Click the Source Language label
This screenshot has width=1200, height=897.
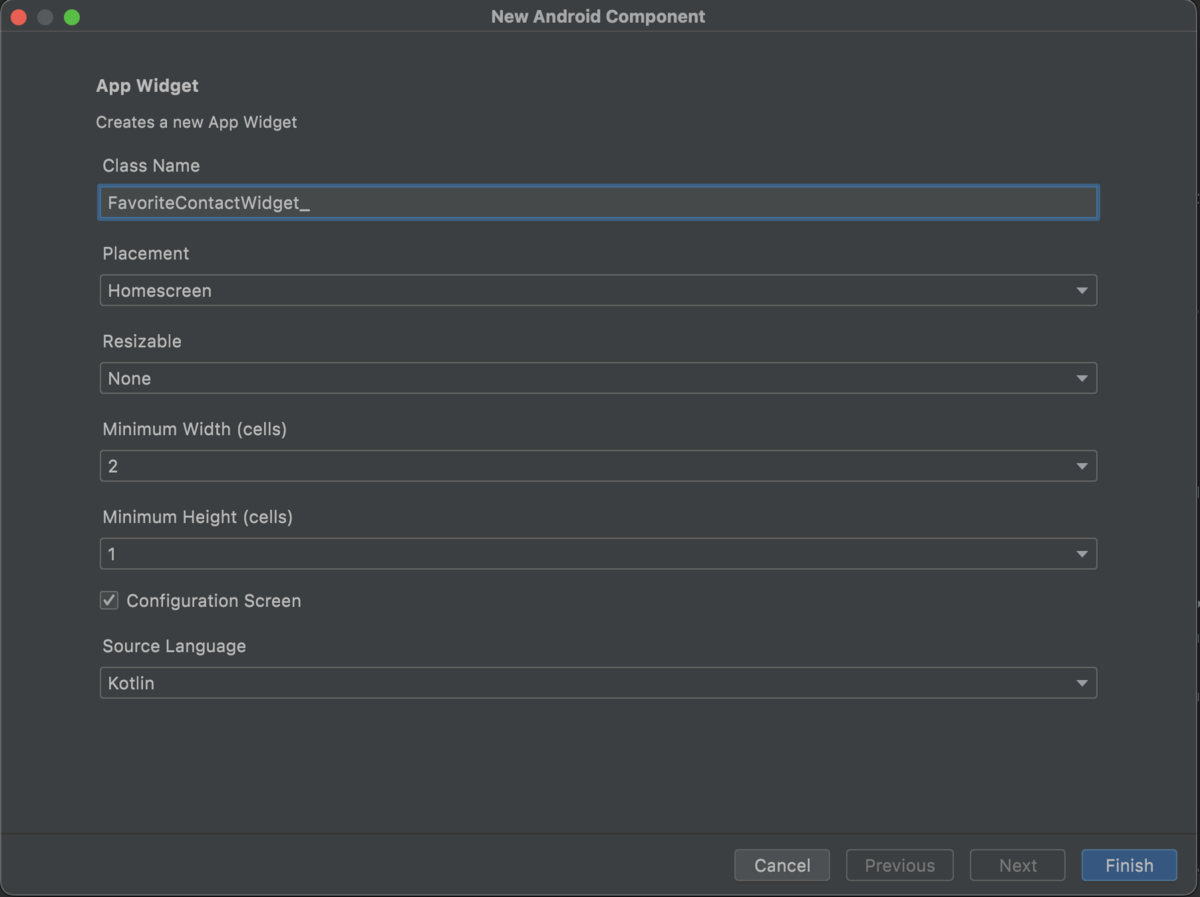point(174,646)
